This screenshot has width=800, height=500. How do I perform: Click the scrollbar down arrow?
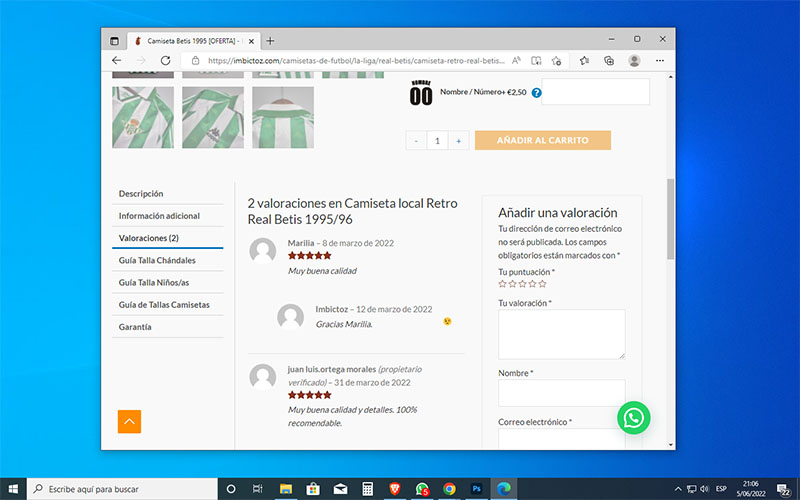(x=670, y=444)
